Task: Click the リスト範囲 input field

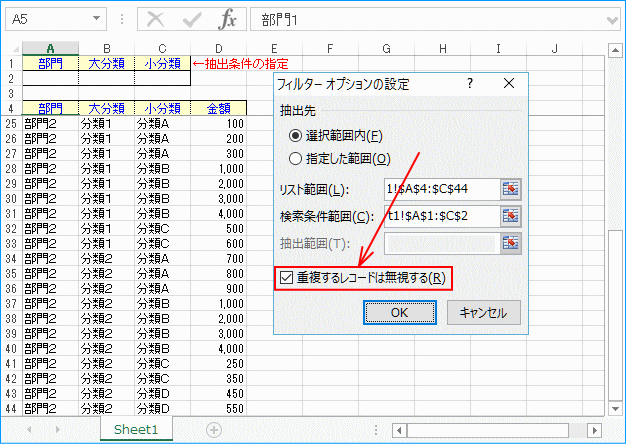Action: pyautogui.click(x=439, y=189)
